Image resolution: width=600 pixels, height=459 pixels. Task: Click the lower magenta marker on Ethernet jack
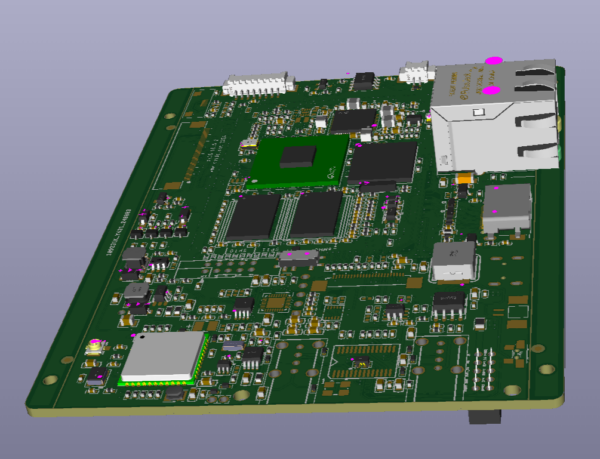(490, 91)
